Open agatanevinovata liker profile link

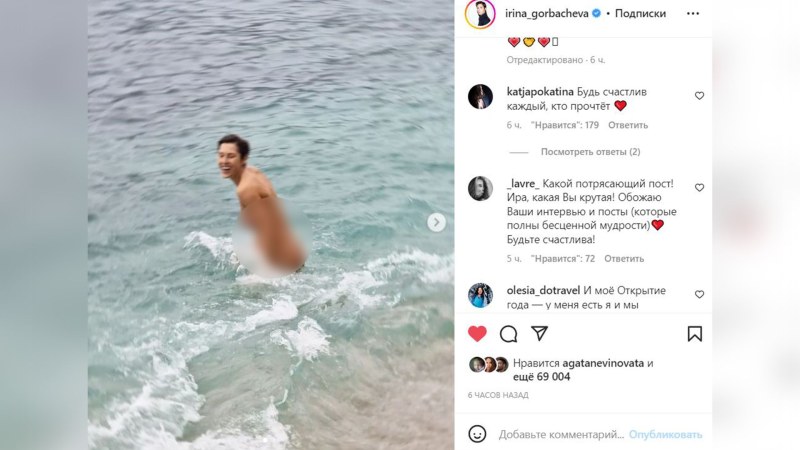pos(603,363)
